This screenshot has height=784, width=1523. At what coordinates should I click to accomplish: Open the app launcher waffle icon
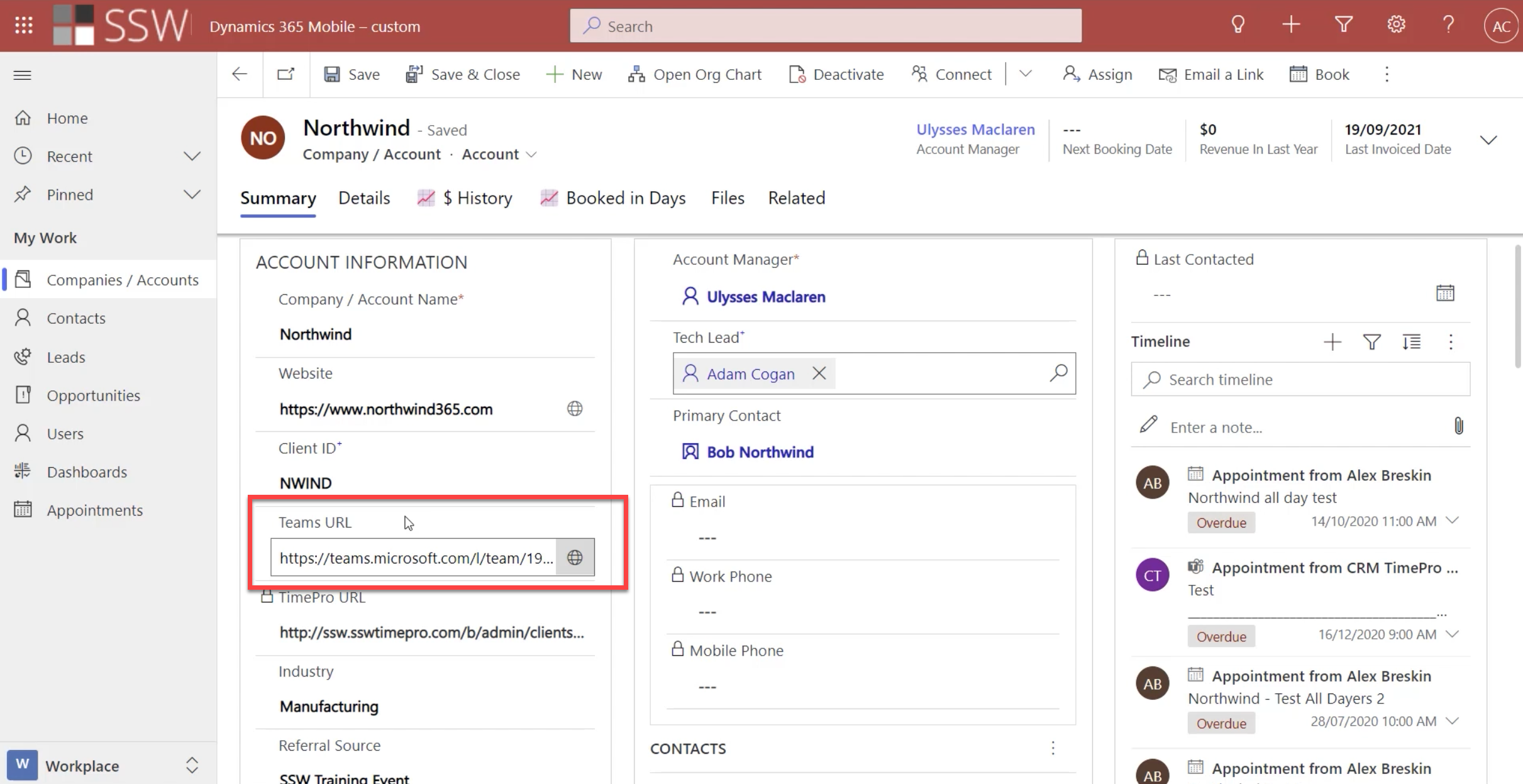coord(24,25)
